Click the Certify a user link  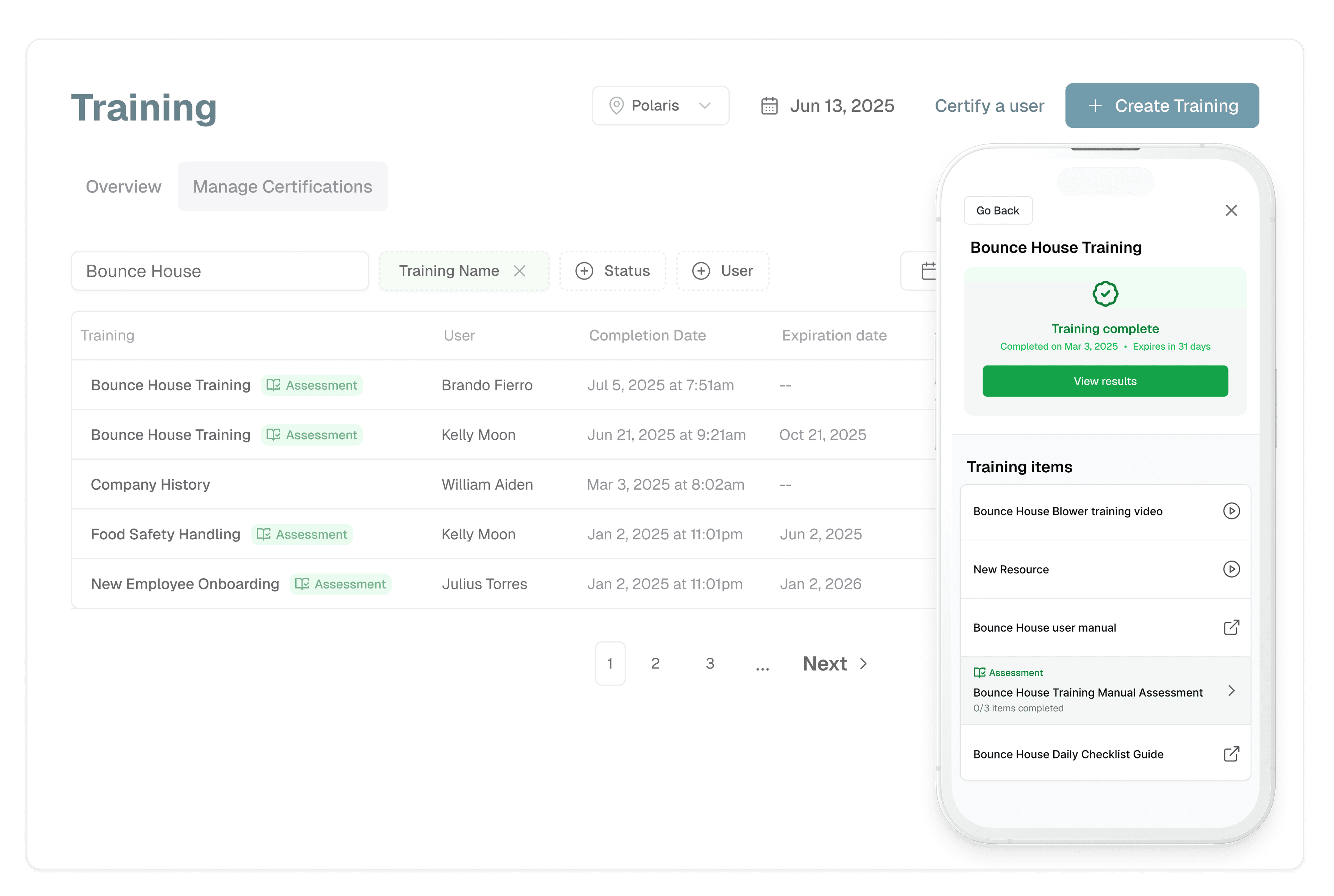point(989,106)
